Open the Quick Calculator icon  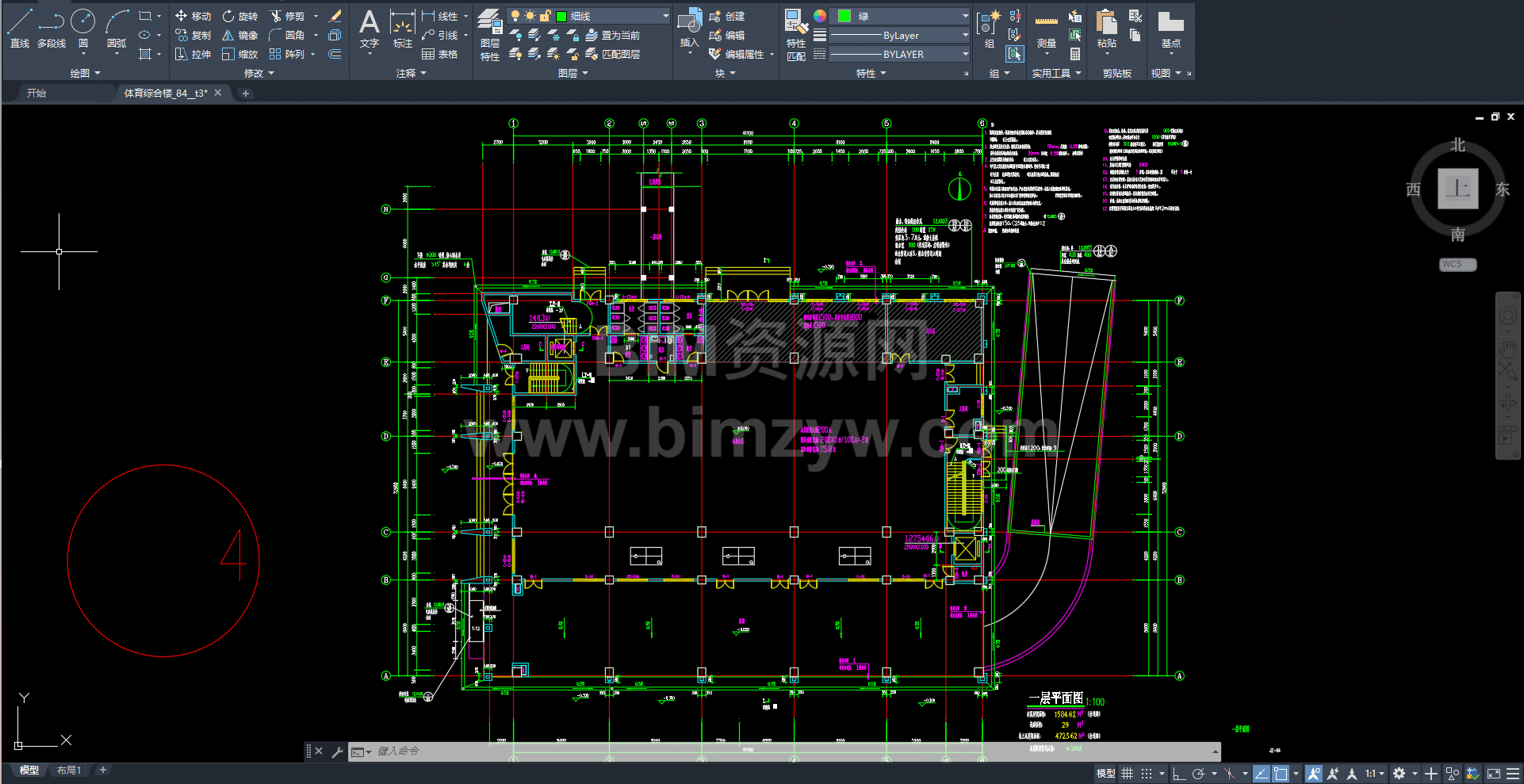pyautogui.click(x=1075, y=54)
